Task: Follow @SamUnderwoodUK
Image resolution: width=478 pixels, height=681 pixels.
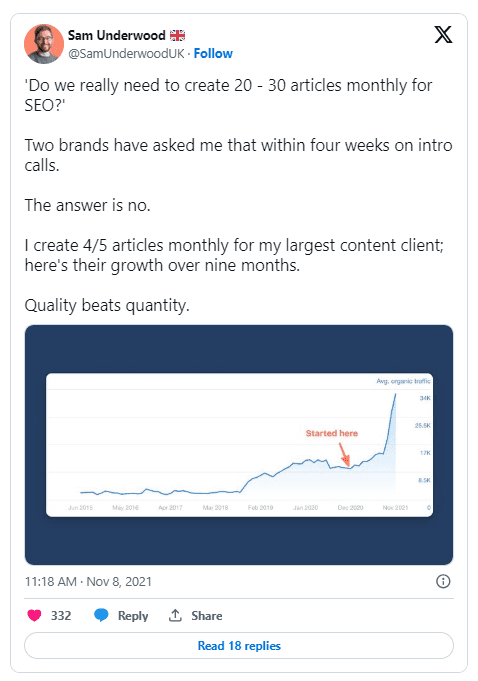Action: 213,53
